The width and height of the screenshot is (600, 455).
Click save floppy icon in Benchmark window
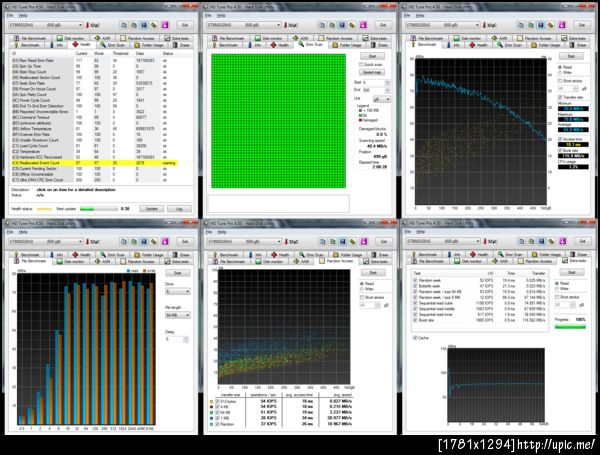[541, 25]
